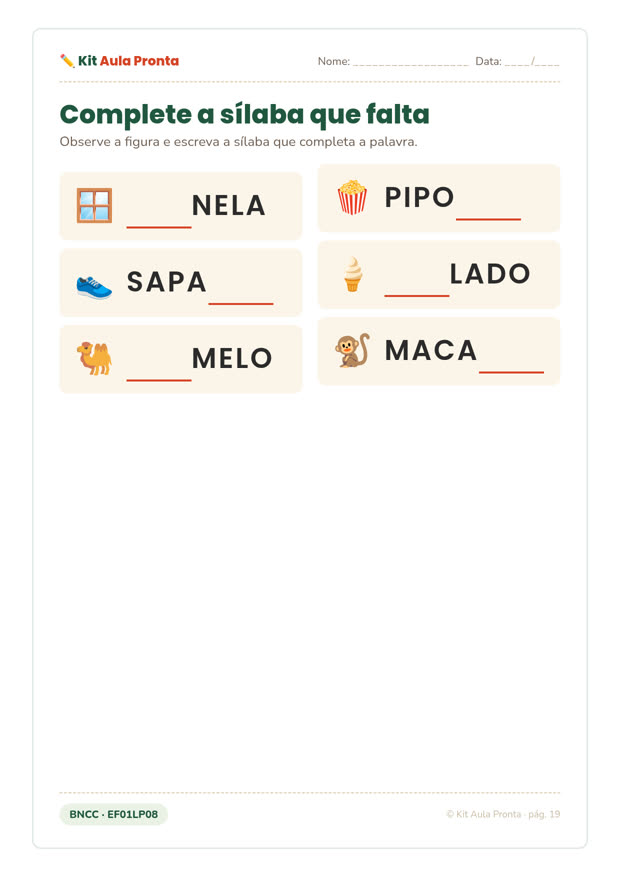The height and width of the screenshot is (877, 620).
Task: Select the blank line after MACA
Action: 512,372
